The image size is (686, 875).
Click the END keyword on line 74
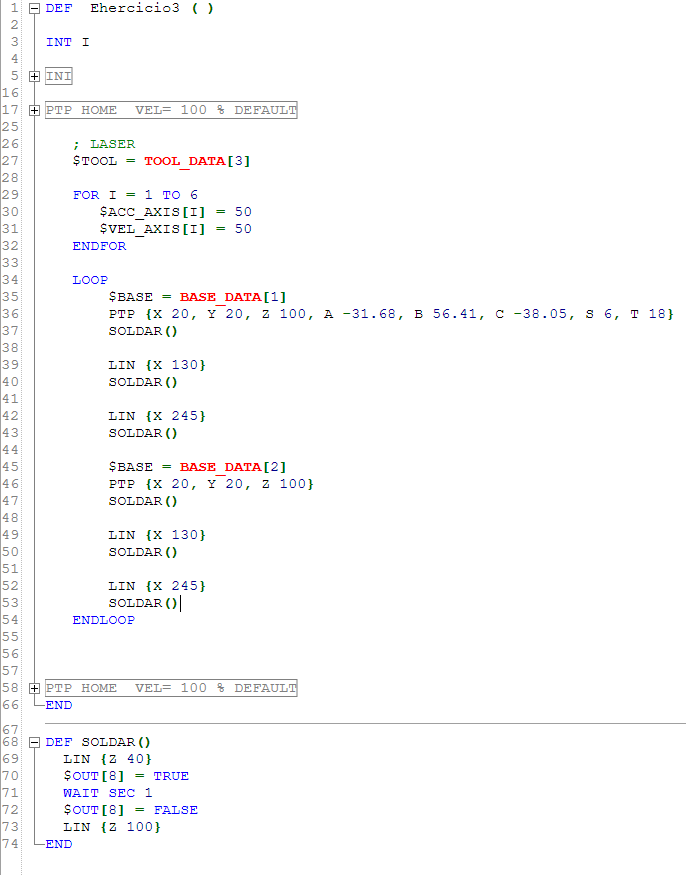(x=59, y=844)
